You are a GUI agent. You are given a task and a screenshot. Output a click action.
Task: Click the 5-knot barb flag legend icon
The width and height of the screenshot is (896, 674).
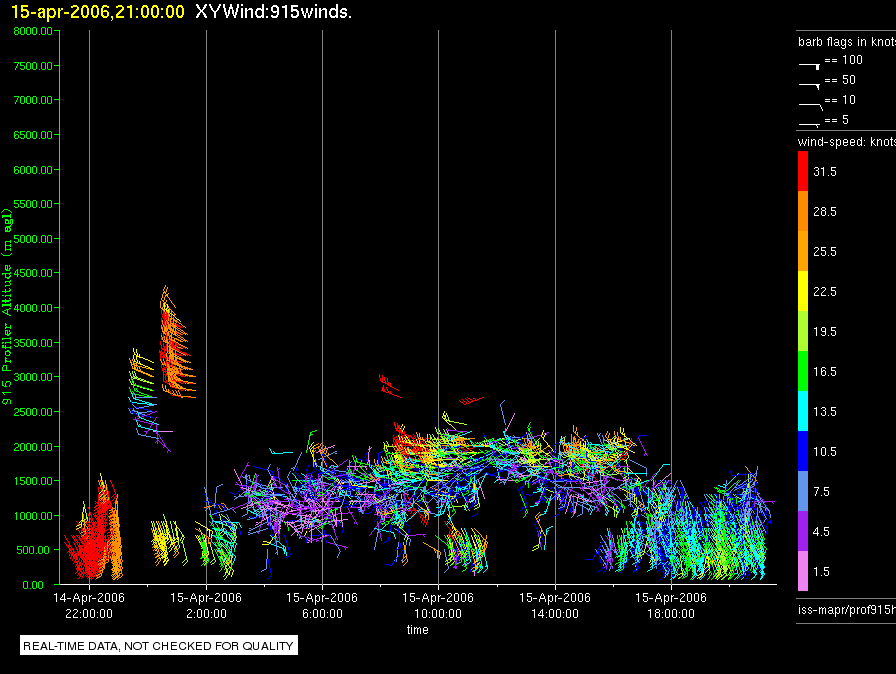(x=809, y=124)
